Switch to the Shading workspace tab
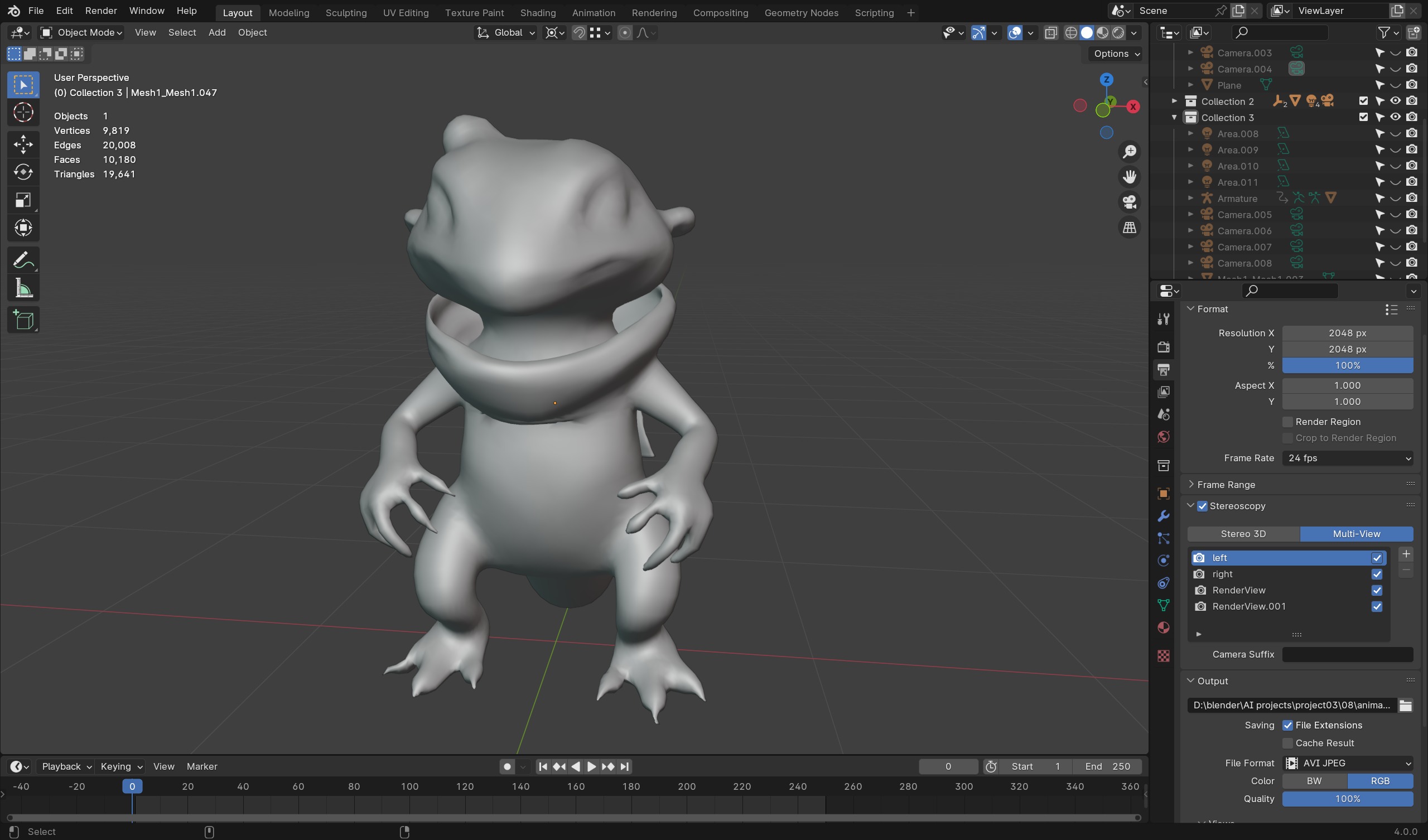 [538, 12]
